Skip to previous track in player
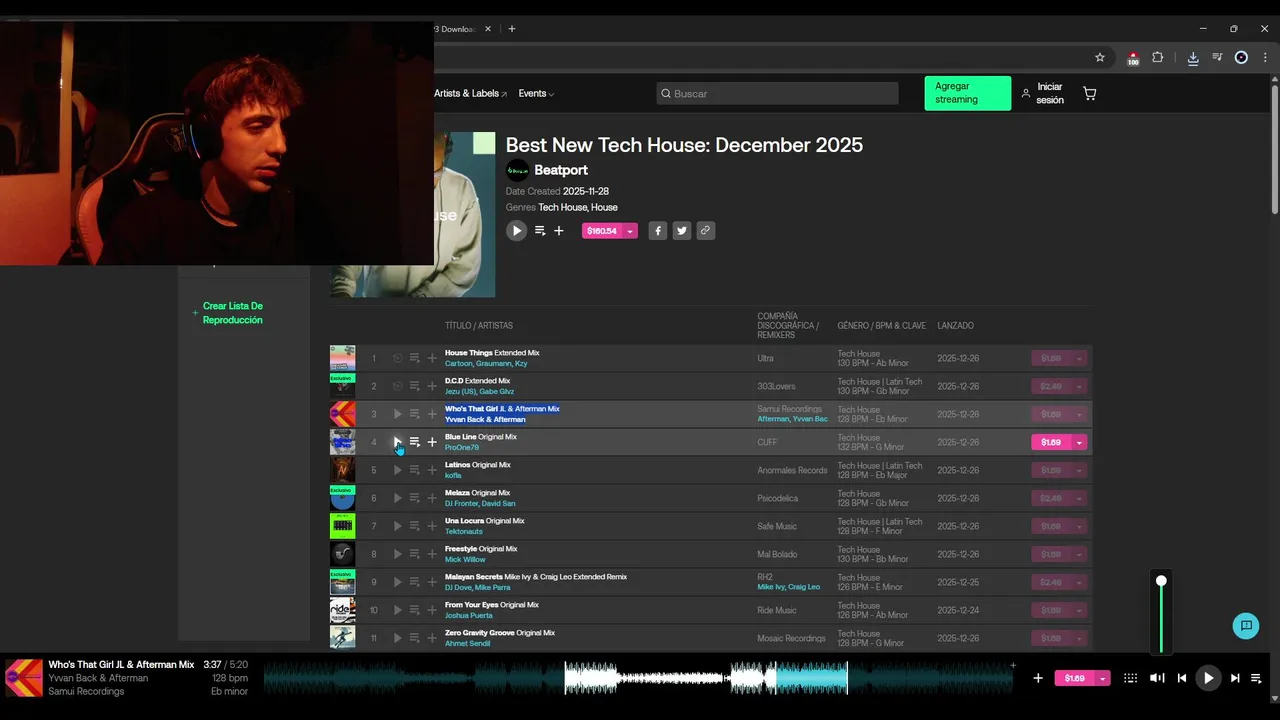This screenshot has height=720, width=1280. pos(1182,678)
